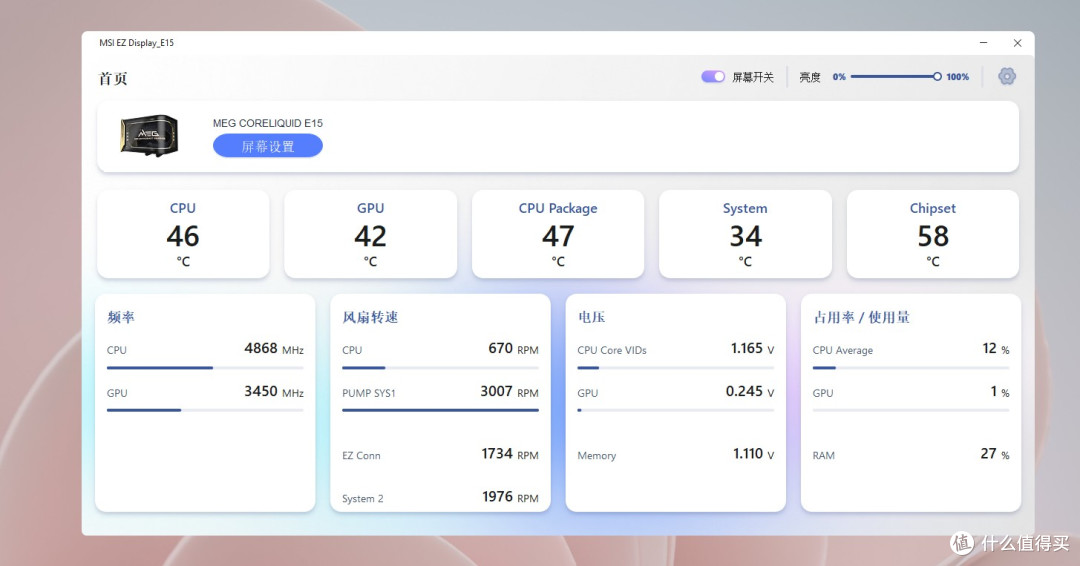
Task: Click the 首页 home heading
Action: [x=113, y=78]
